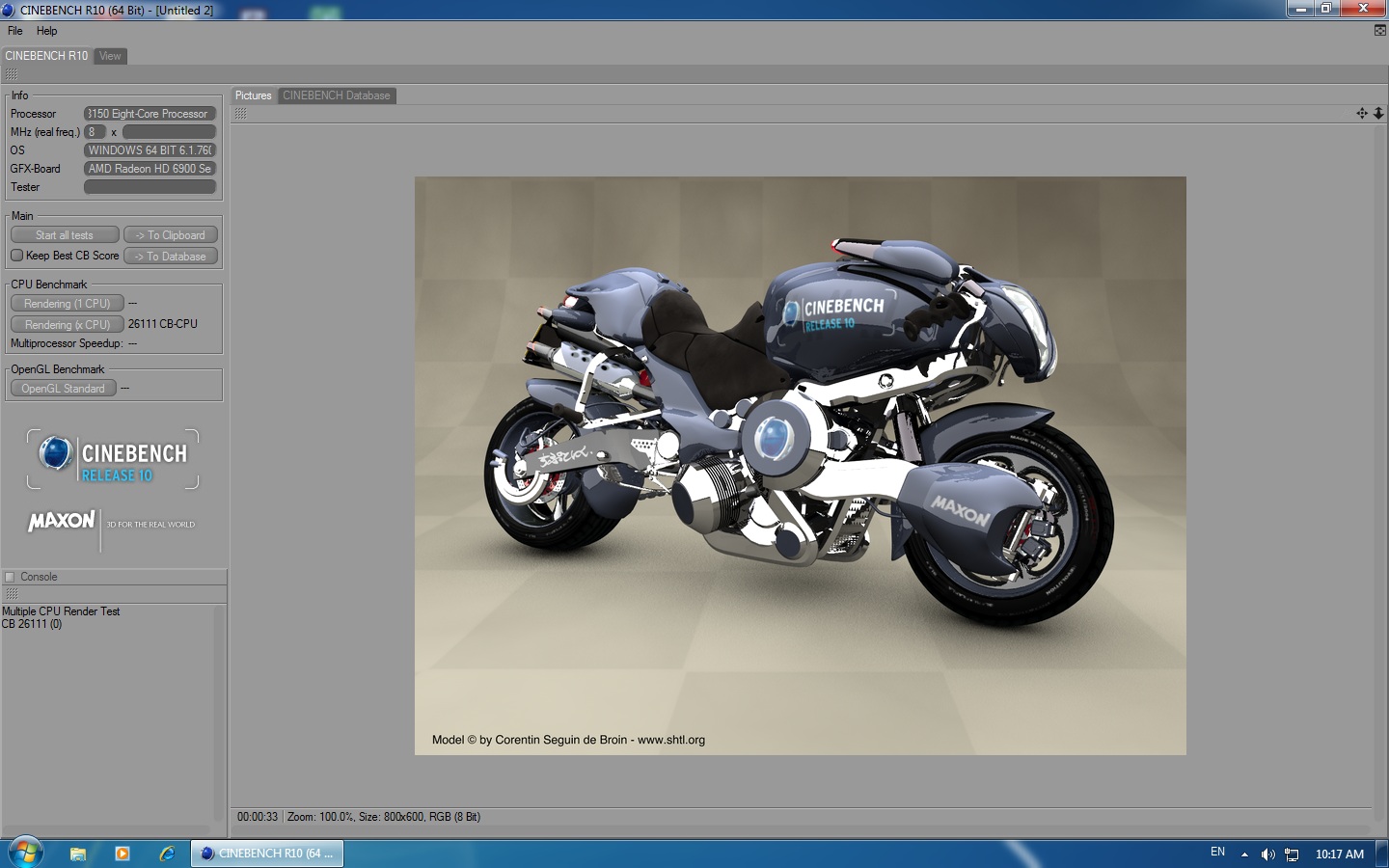Switch to the View tab

(111, 56)
